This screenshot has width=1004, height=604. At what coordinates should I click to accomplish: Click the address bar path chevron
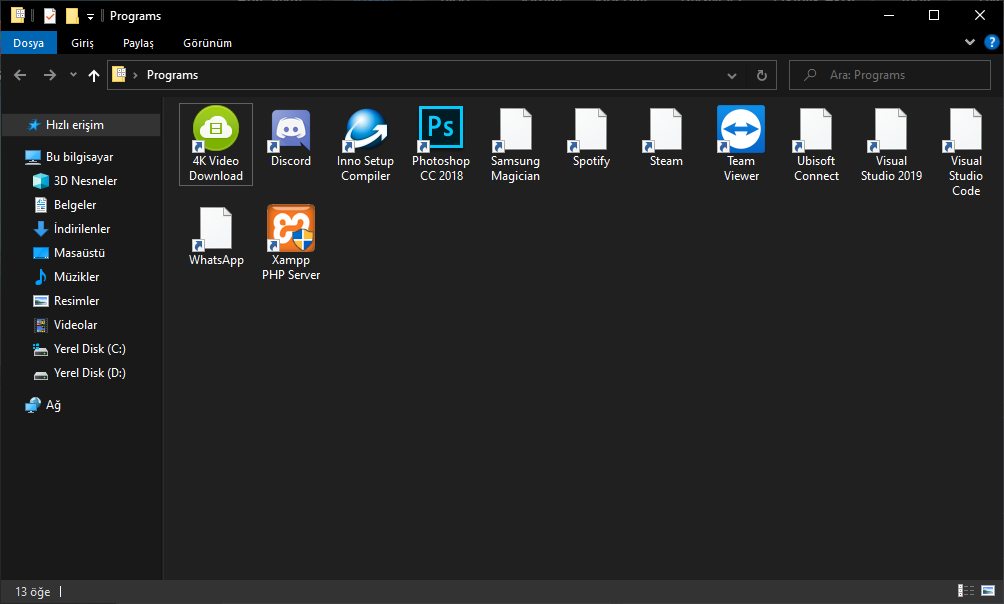tap(135, 75)
